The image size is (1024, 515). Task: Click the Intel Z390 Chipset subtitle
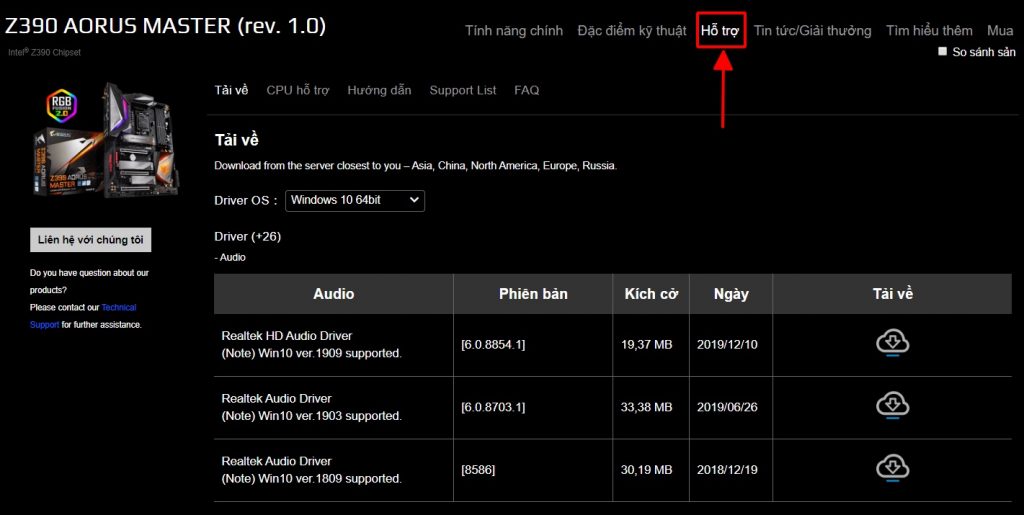(x=44, y=52)
